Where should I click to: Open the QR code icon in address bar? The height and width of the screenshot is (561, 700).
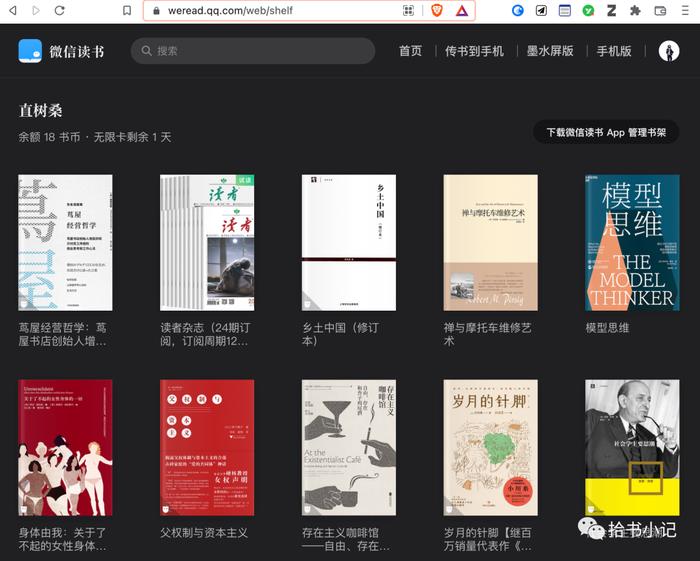click(408, 10)
